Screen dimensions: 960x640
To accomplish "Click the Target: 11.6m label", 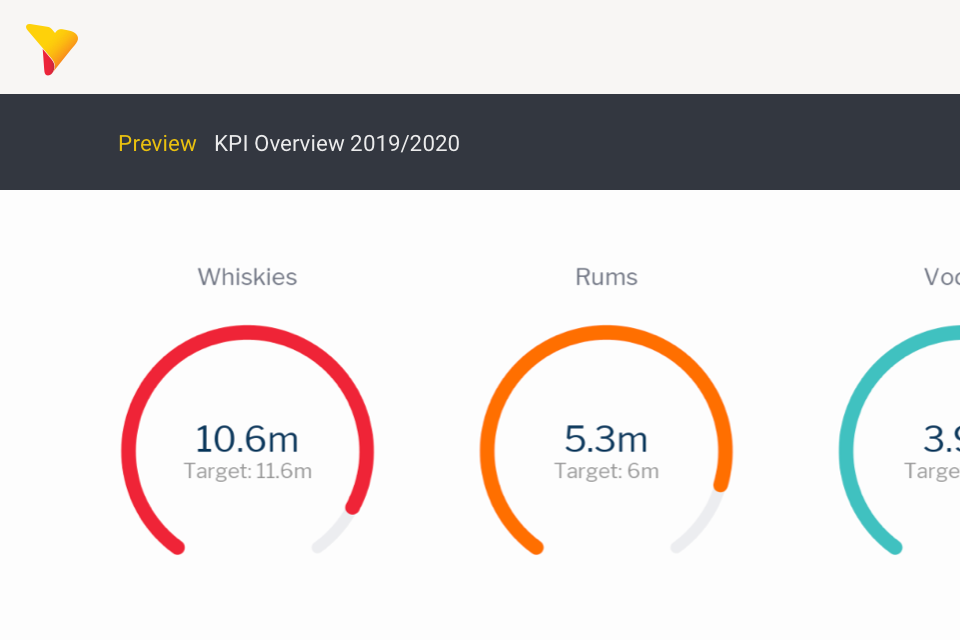I will click(x=247, y=471).
